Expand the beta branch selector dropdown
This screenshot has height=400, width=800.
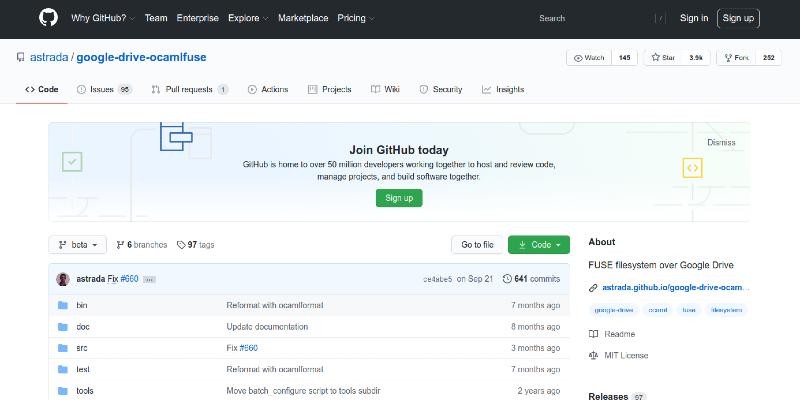[x=77, y=245]
